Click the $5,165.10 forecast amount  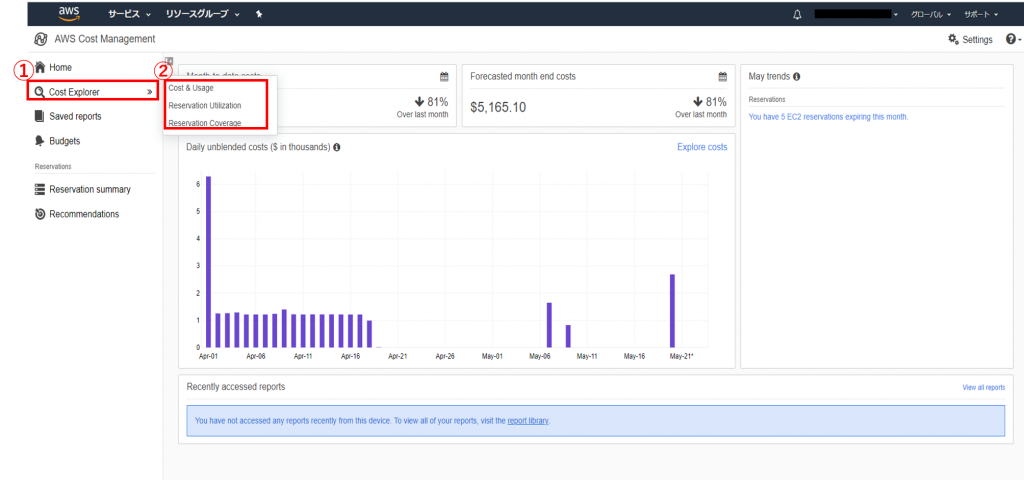click(x=498, y=108)
